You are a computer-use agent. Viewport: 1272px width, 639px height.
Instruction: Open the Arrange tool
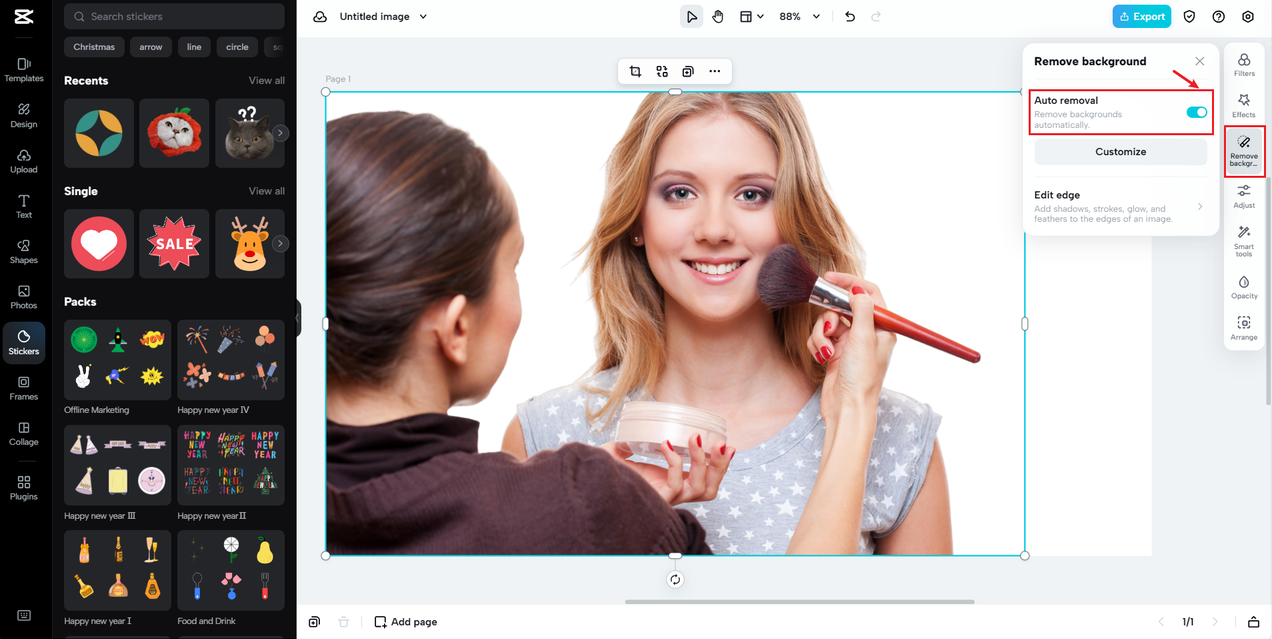[x=1244, y=328]
